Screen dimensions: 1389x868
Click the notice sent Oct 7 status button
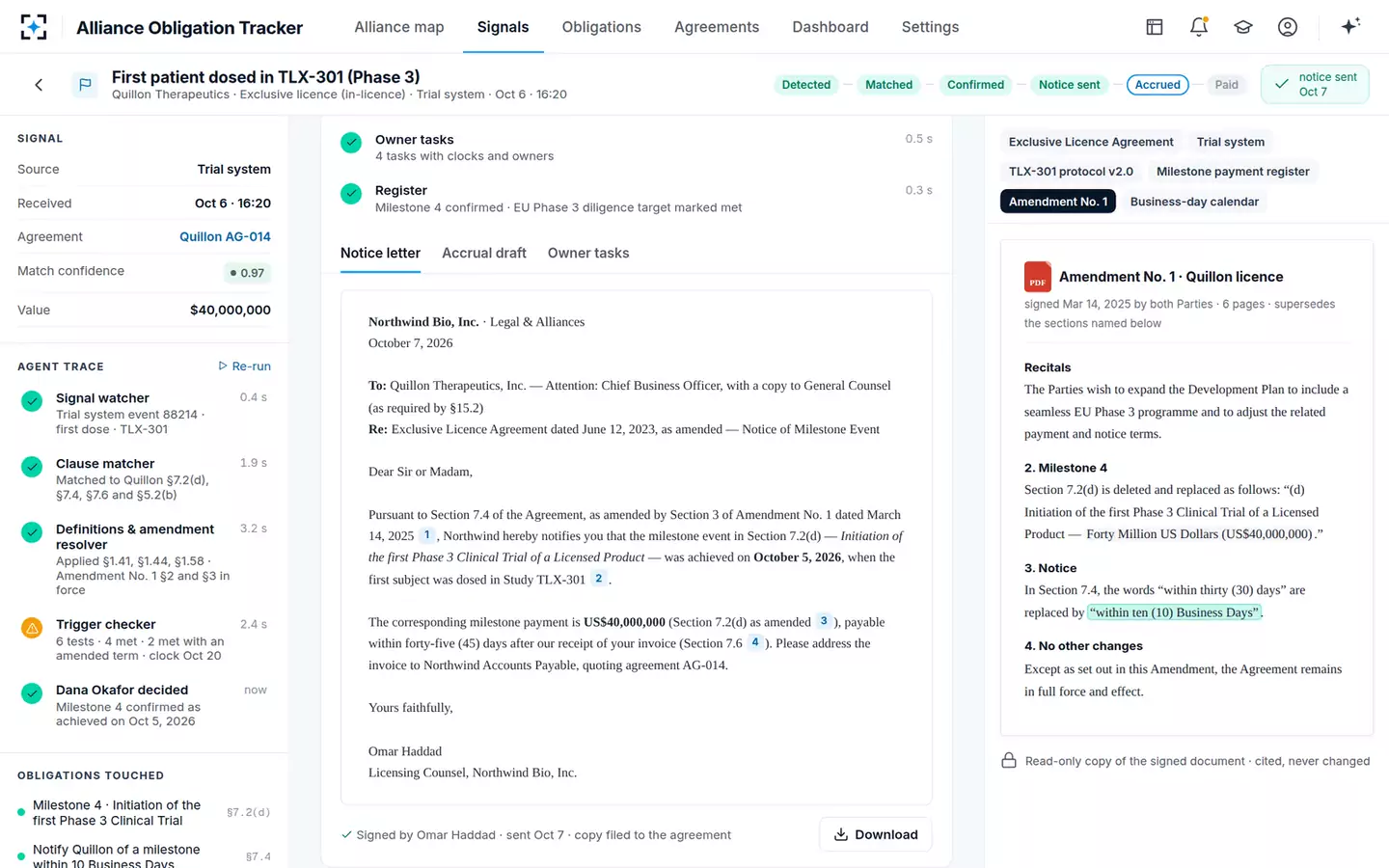(1315, 84)
